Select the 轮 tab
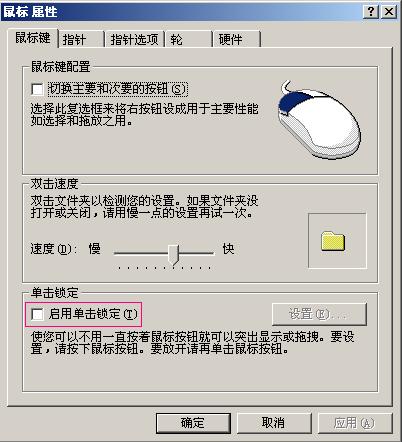 189,40
